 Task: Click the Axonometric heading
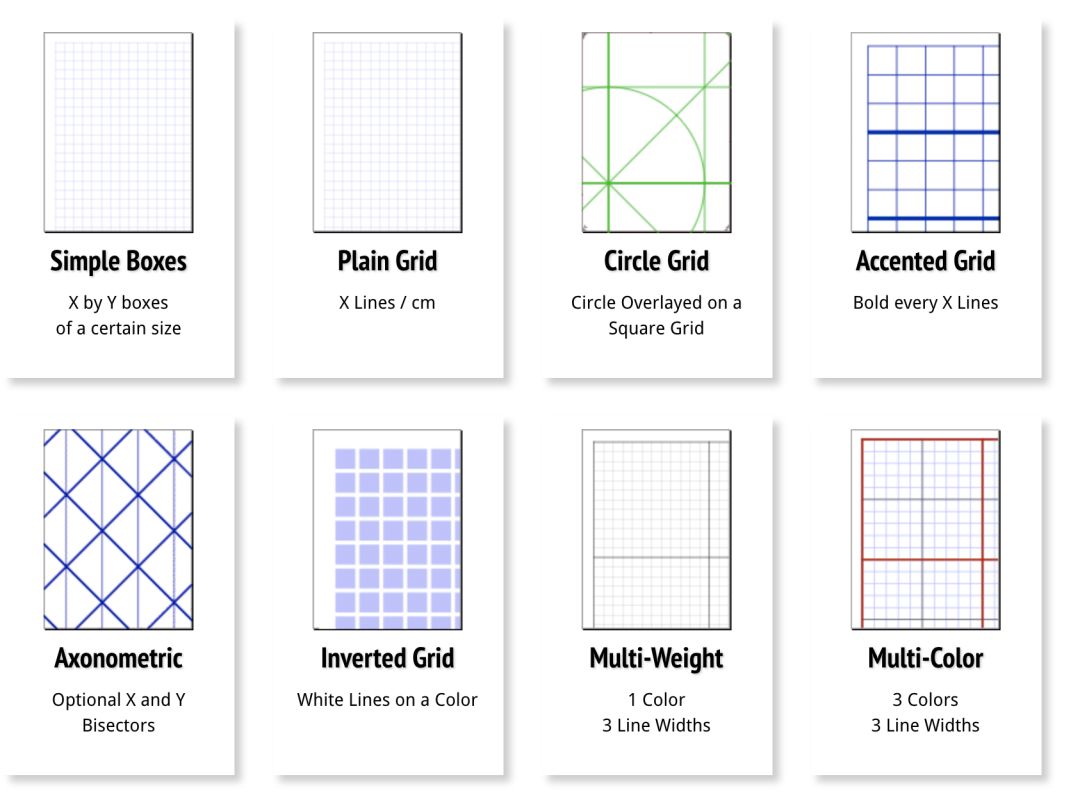pos(118,658)
